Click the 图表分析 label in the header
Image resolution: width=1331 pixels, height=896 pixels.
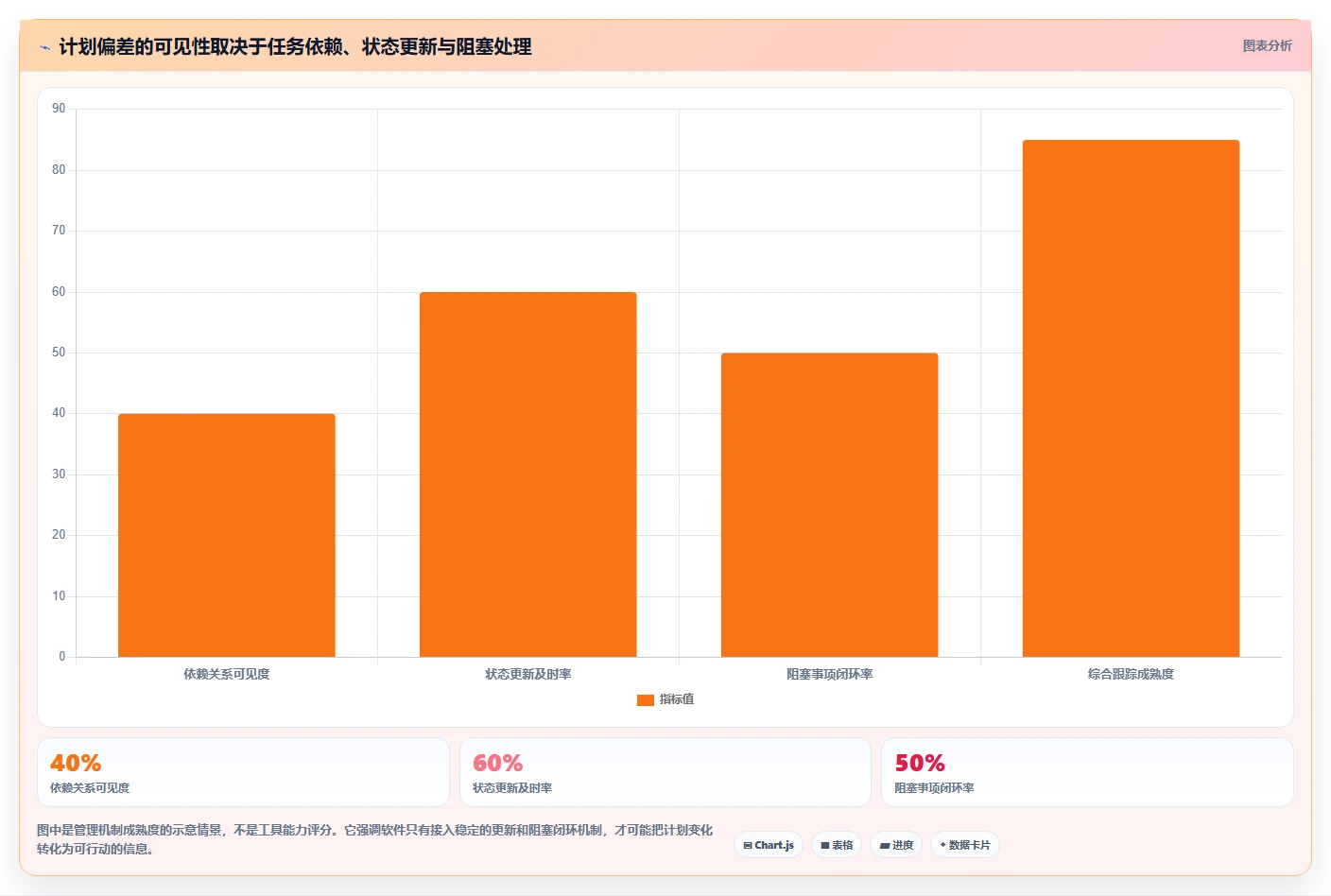1267,45
